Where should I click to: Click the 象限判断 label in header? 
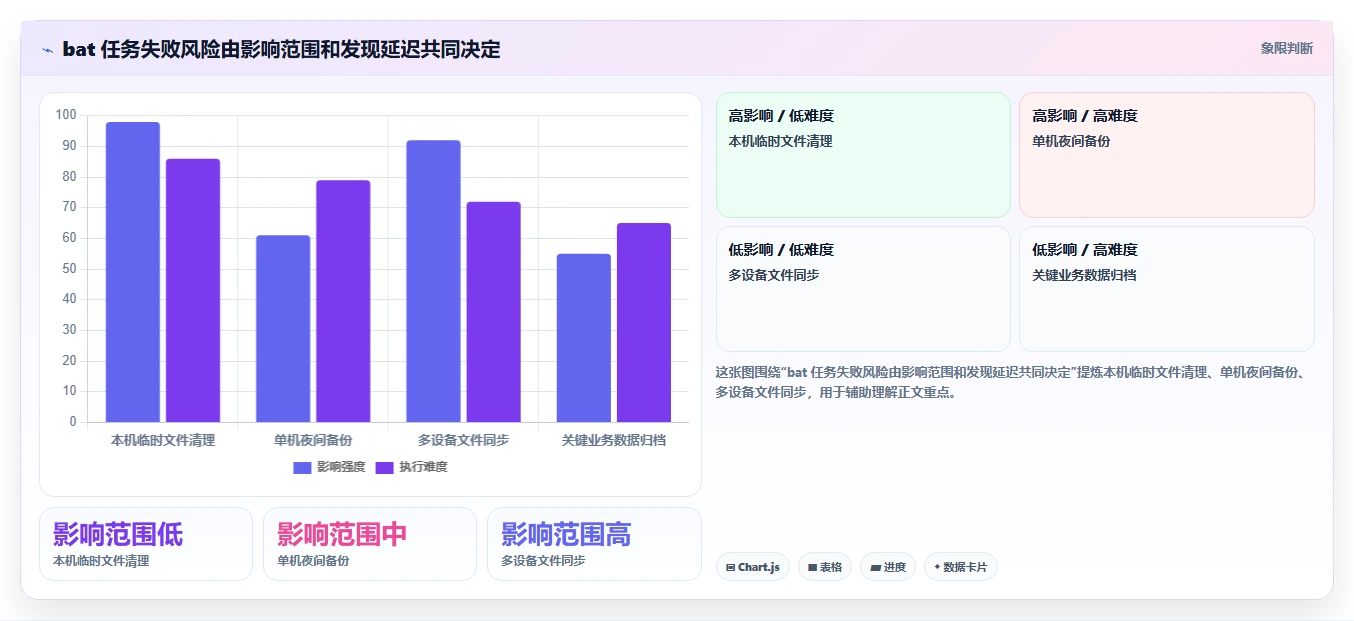coord(1287,48)
